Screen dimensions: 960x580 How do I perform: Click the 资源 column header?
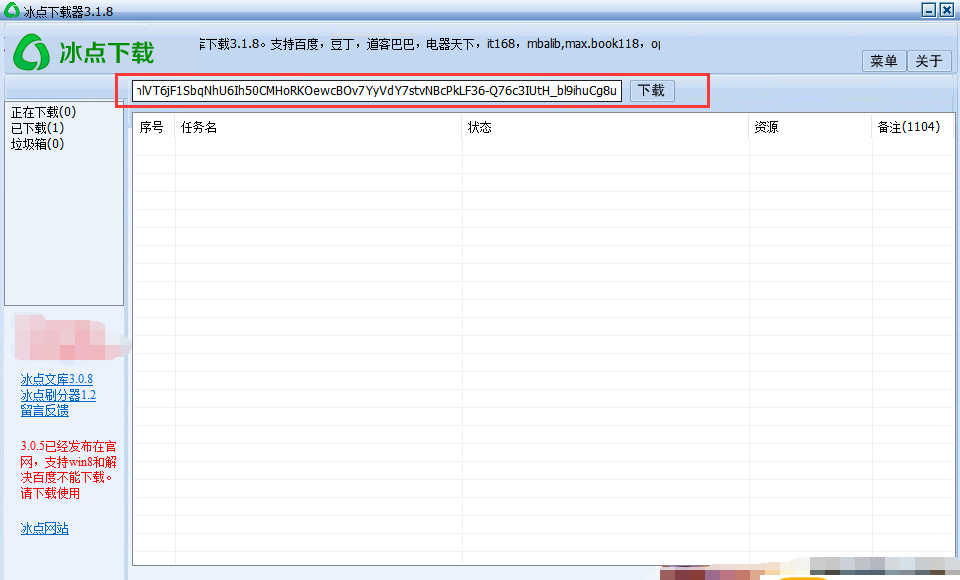coord(810,127)
